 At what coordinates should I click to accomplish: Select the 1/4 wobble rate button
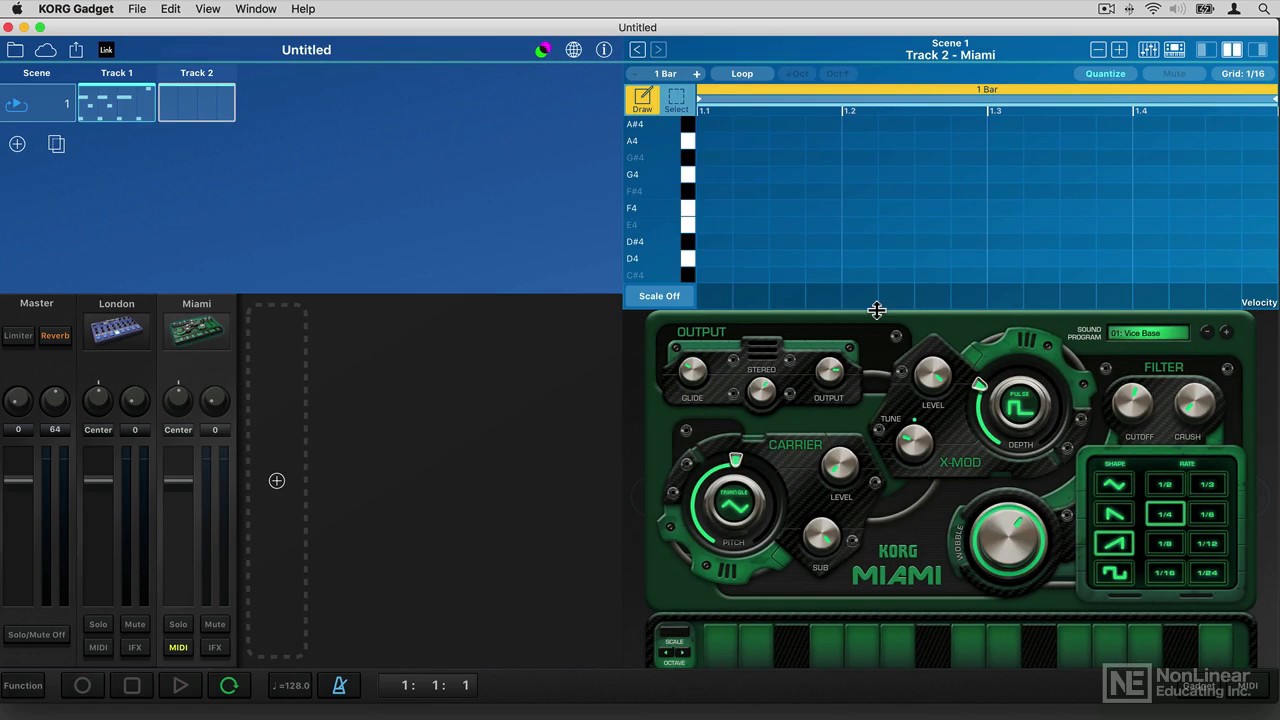pyautogui.click(x=1164, y=514)
